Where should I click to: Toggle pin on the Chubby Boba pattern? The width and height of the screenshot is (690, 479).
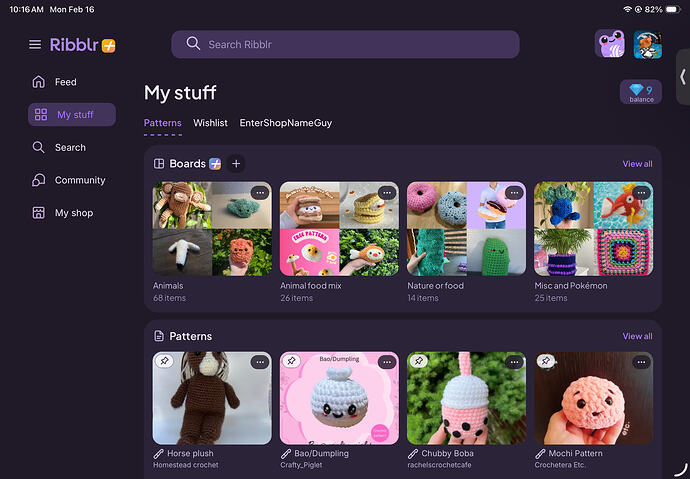click(x=419, y=361)
